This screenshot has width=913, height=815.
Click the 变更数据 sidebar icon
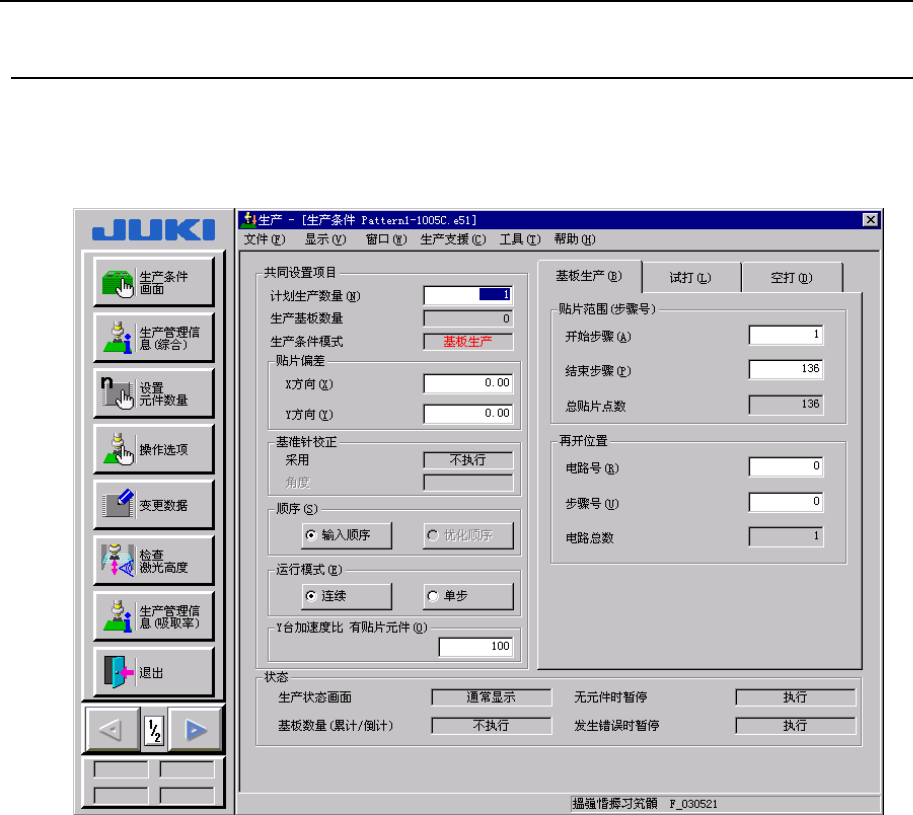click(154, 505)
